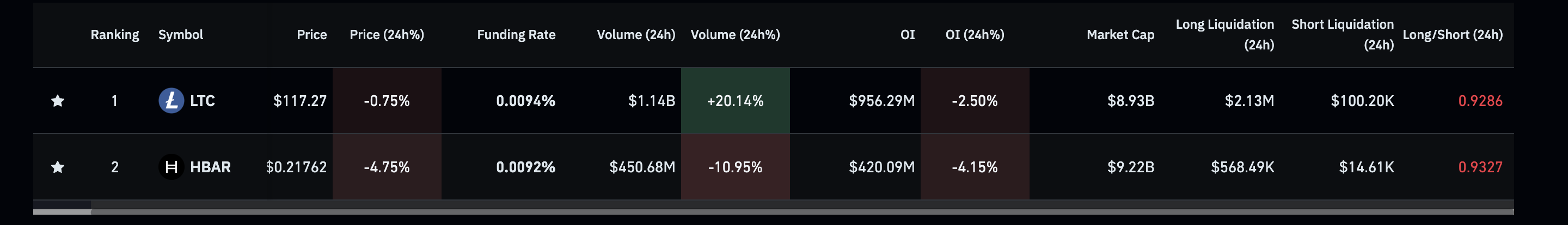Screen dimensions: 1568x225
Task: Sort by Price (24h%) header
Action: 387,35
